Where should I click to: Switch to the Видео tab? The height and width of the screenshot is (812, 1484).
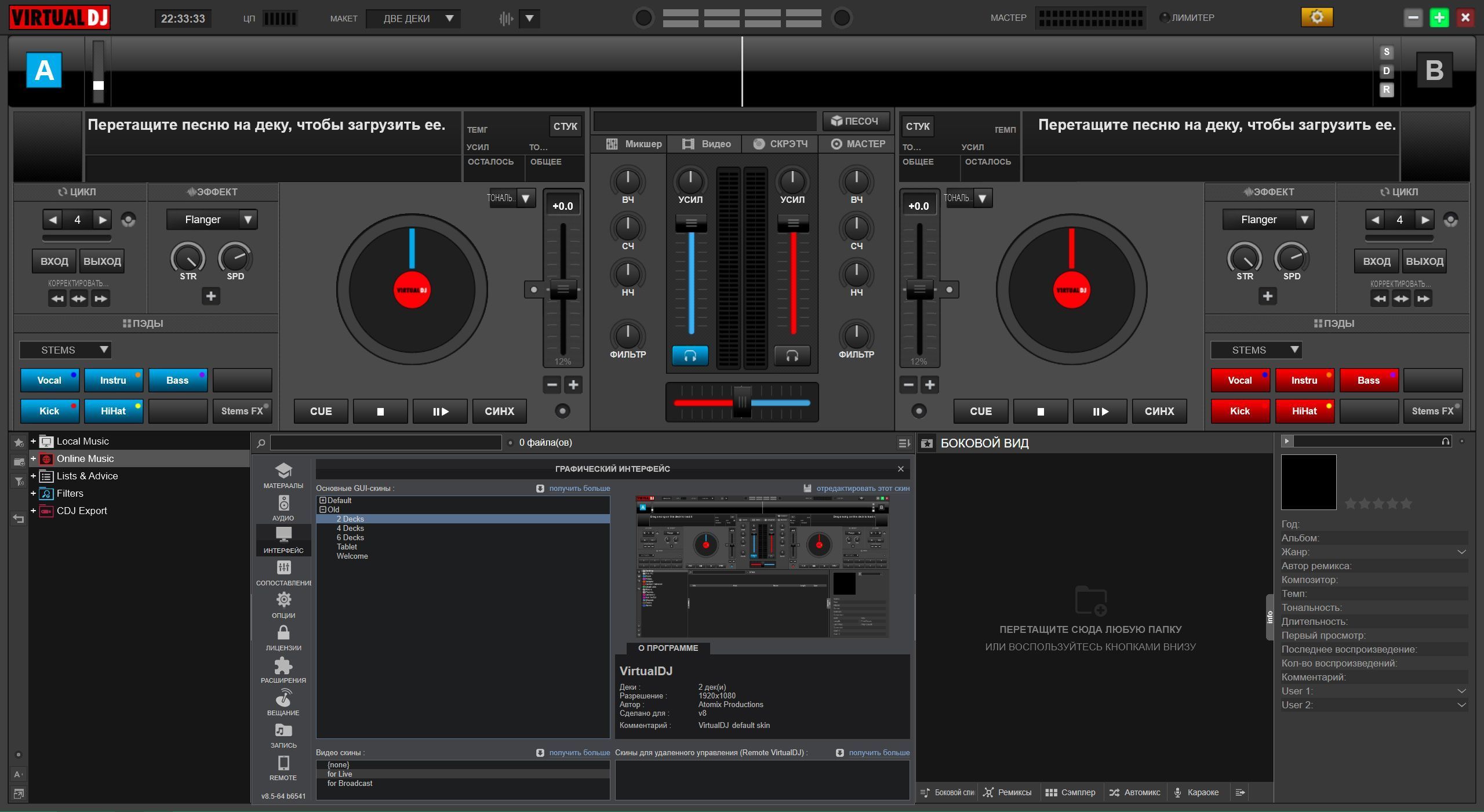[x=706, y=144]
